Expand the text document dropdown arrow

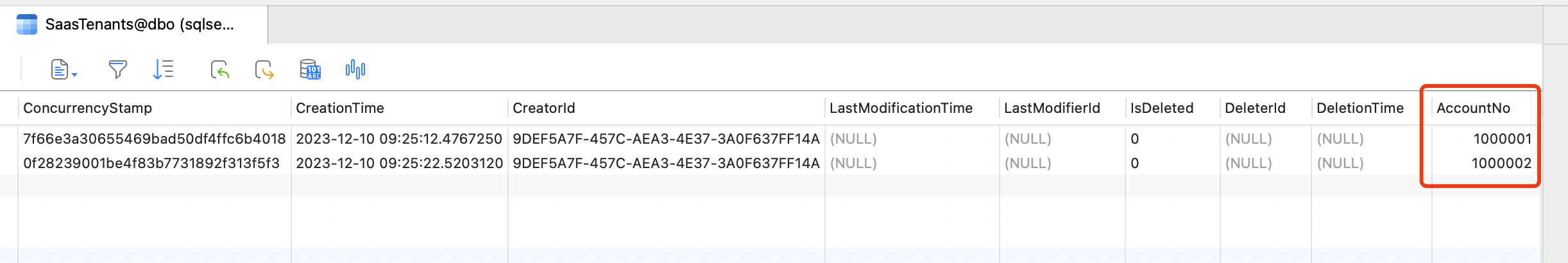pos(75,75)
